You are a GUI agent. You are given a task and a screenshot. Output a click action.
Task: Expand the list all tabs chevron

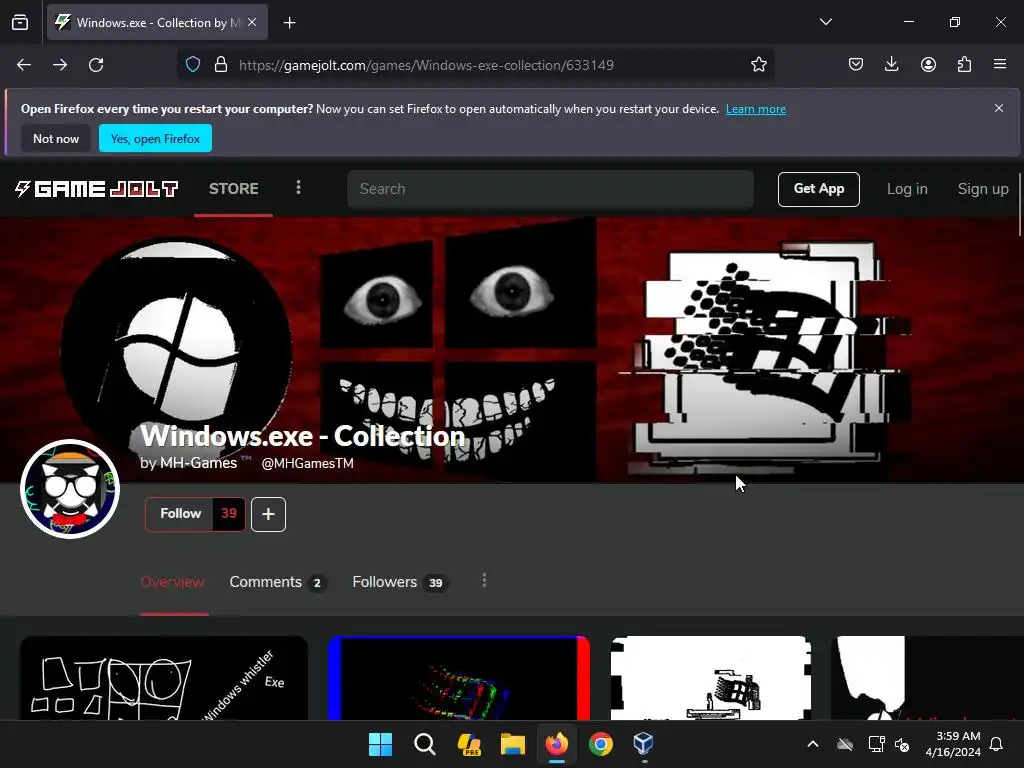coord(825,22)
